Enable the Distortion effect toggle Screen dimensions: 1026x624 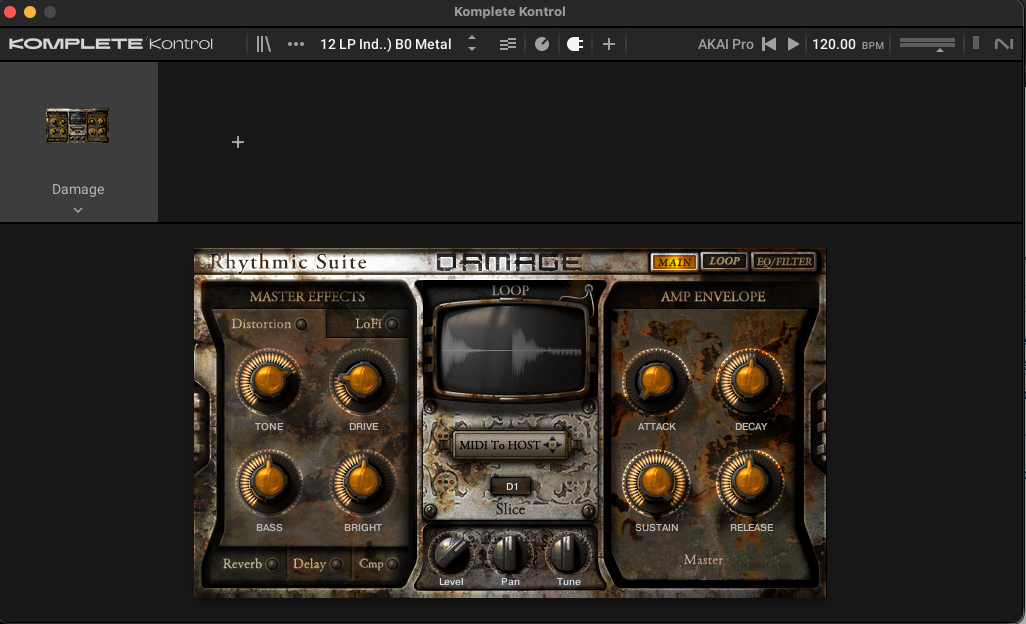point(301,324)
